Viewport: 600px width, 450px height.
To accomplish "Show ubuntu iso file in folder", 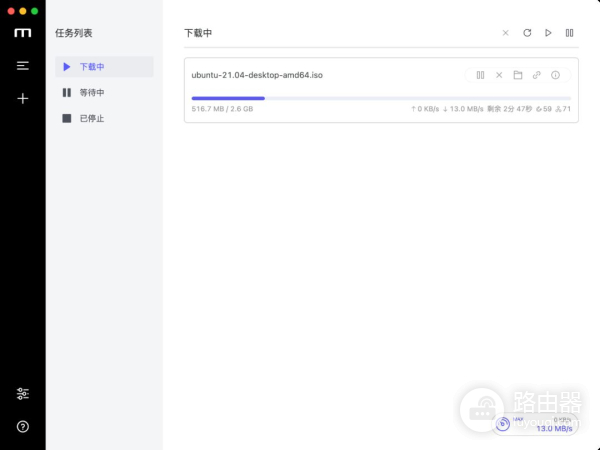I will point(518,75).
